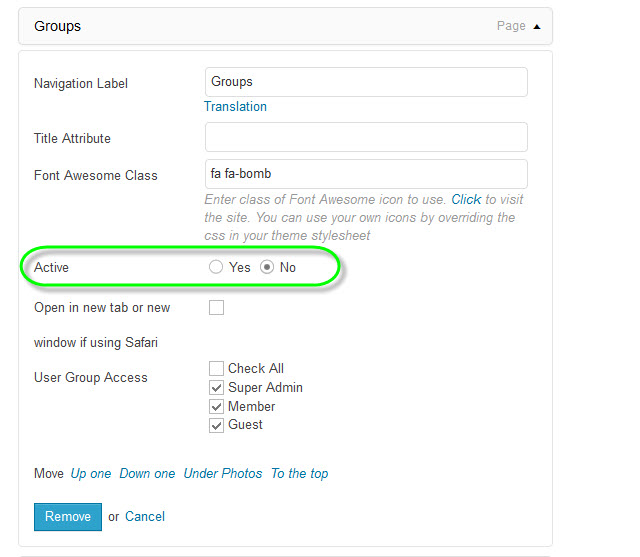Move item with 'Up one' link

click(x=91, y=474)
